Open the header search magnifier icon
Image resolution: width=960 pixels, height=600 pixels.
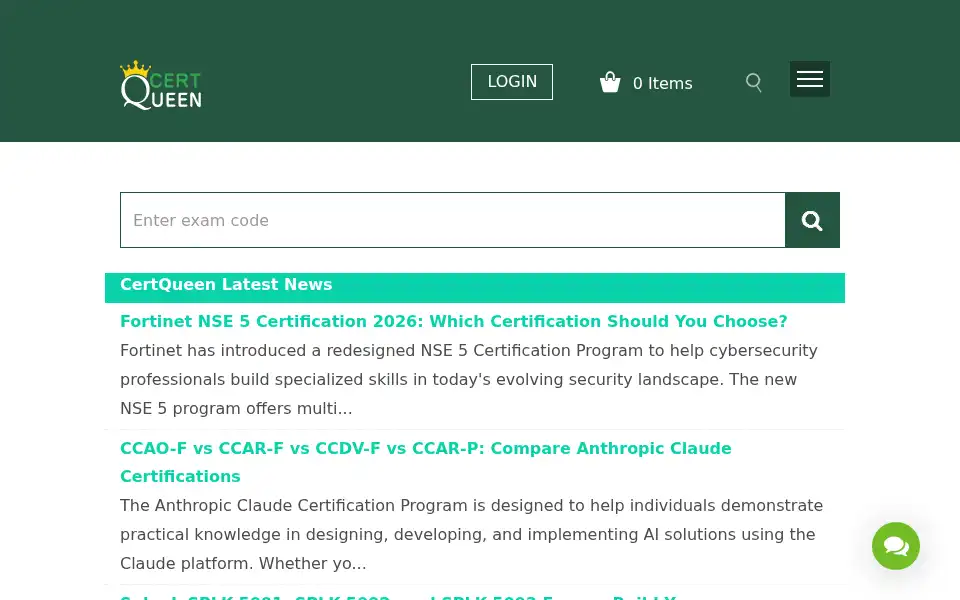tap(754, 82)
